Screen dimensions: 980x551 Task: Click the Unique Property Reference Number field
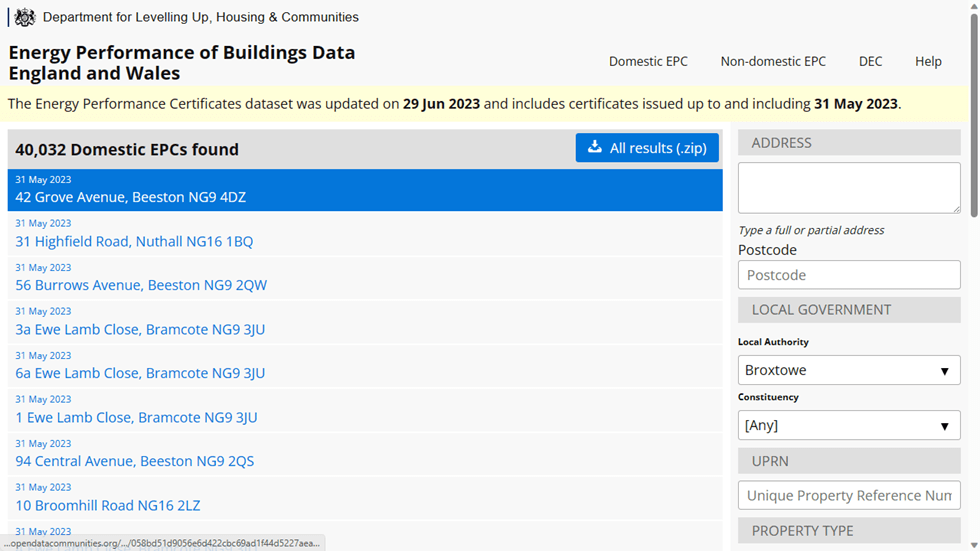point(848,495)
